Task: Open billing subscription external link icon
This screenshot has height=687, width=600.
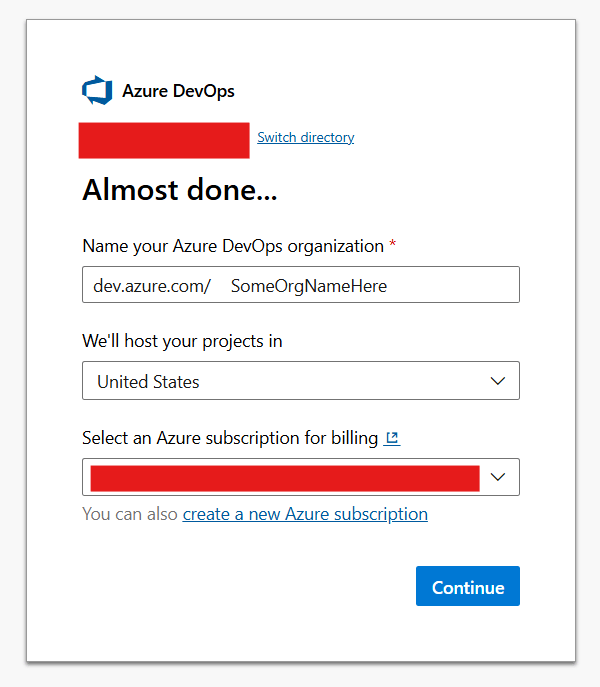Action: [392, 438]
